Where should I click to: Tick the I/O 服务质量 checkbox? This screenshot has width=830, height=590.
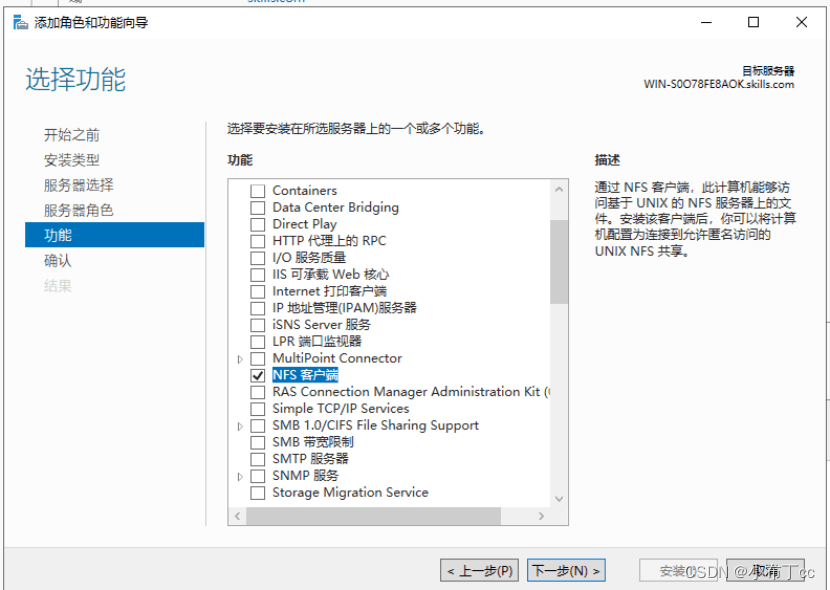[258, 258]
